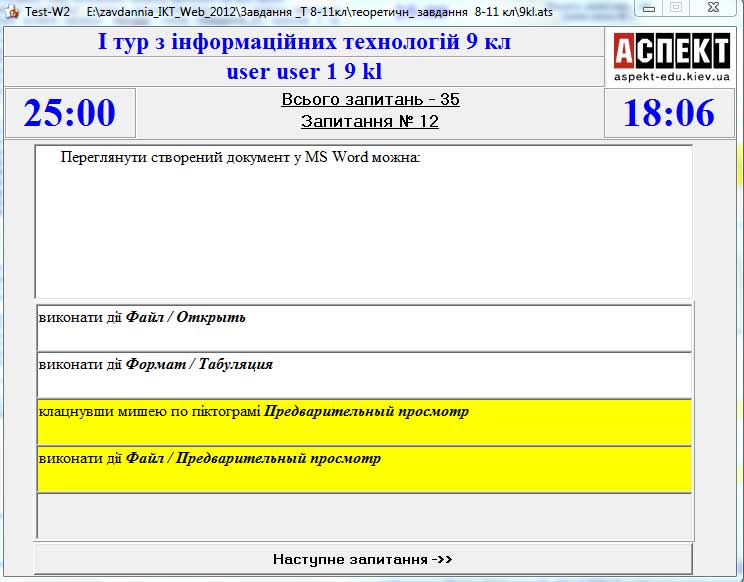Click the heading "І тур з інформаційних технологій"
Viewport: 744px width, 582px height.
[x=304, y=43]
